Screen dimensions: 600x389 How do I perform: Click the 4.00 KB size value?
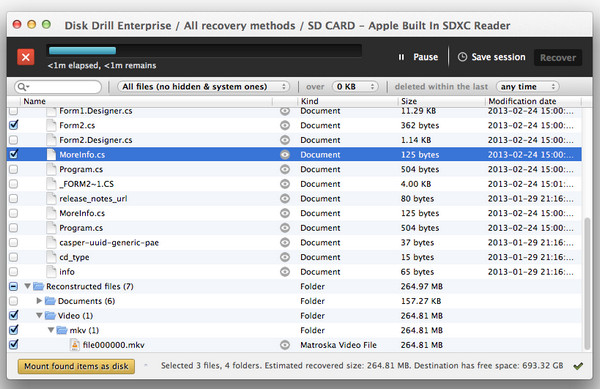[x=416, y=184]
